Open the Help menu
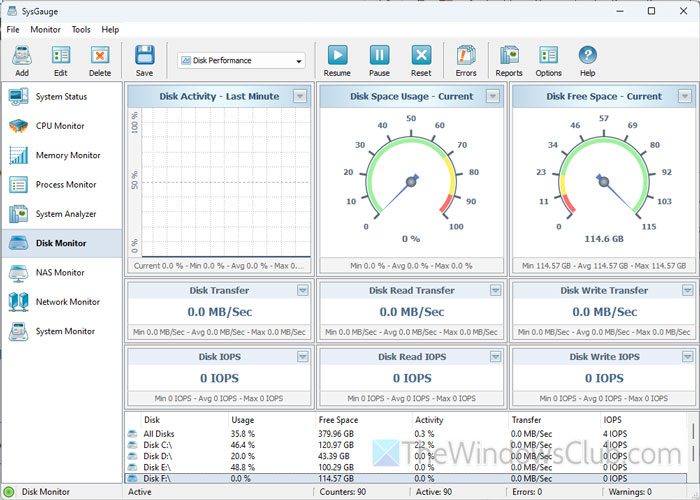This screenshot has height=500, width=700. coord(110,30)
